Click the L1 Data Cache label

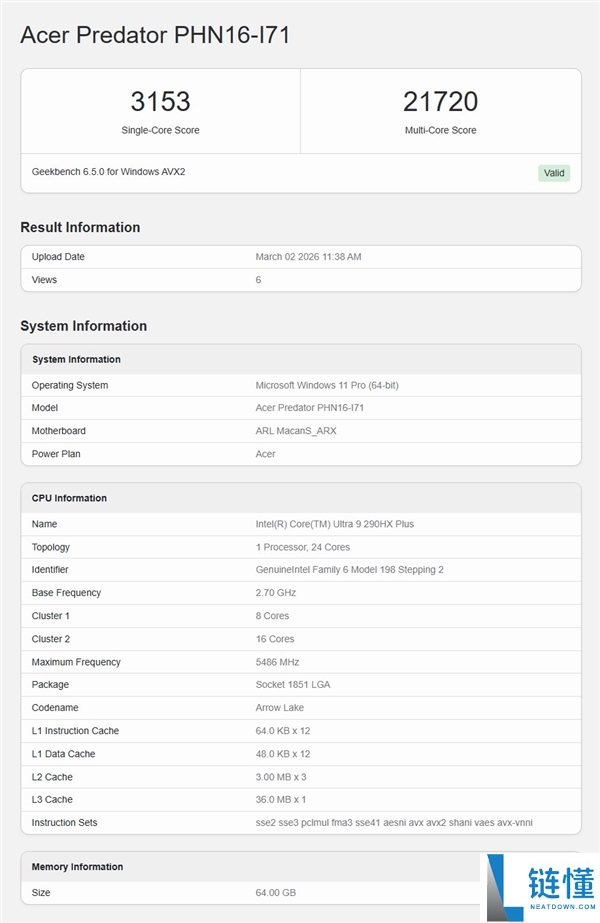[64, 754]
